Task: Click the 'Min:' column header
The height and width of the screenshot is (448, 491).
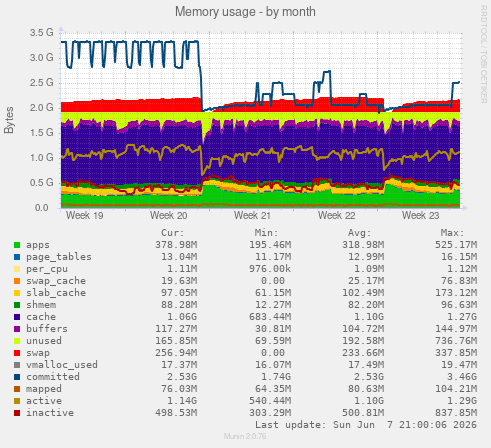Action: pyautogui.click(x=266, y=233)
